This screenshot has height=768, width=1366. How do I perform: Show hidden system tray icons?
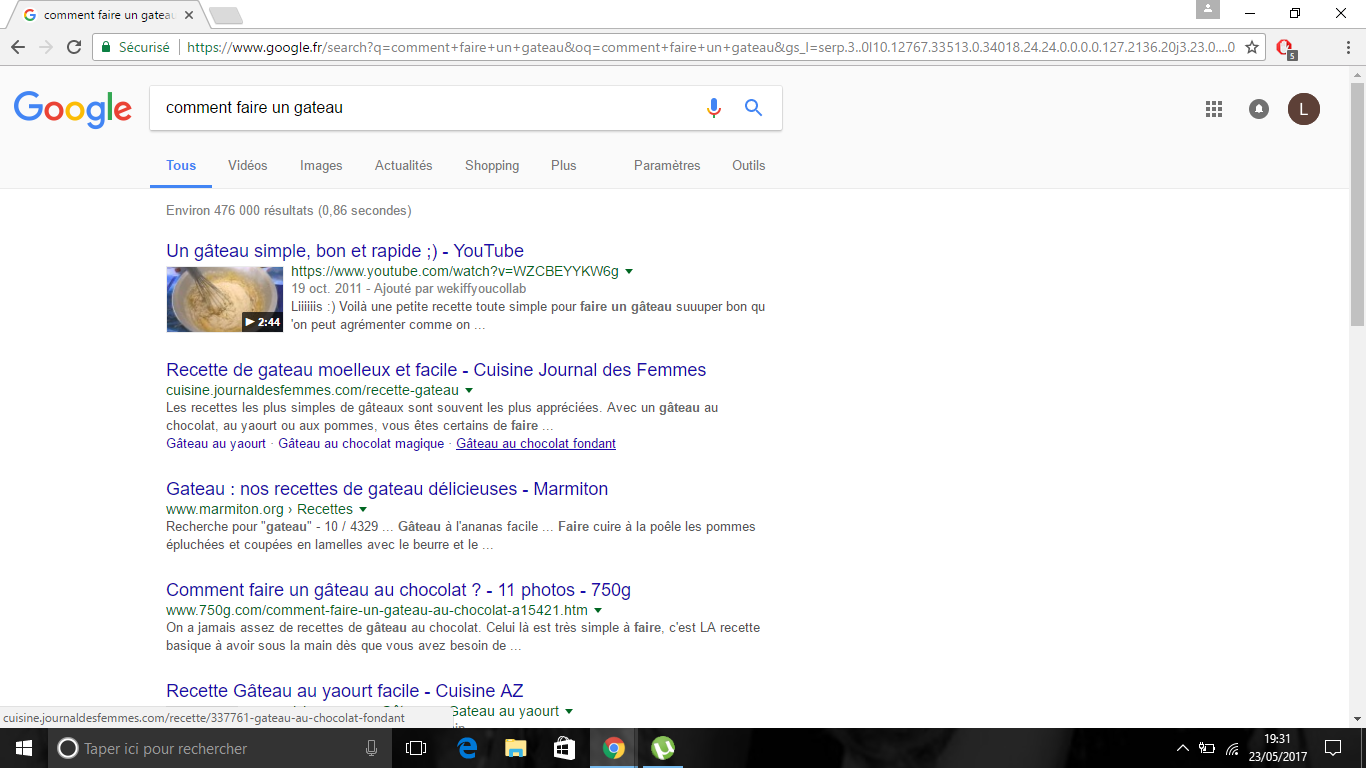click(1183, 748)
